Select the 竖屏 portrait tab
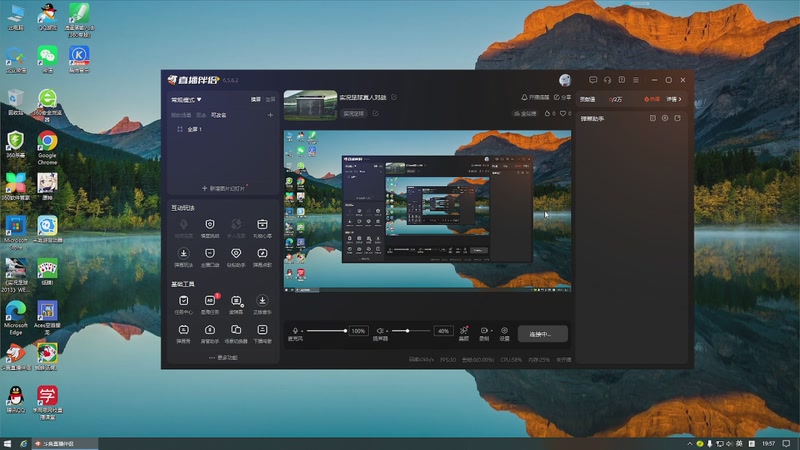 [x=270, y=99]
